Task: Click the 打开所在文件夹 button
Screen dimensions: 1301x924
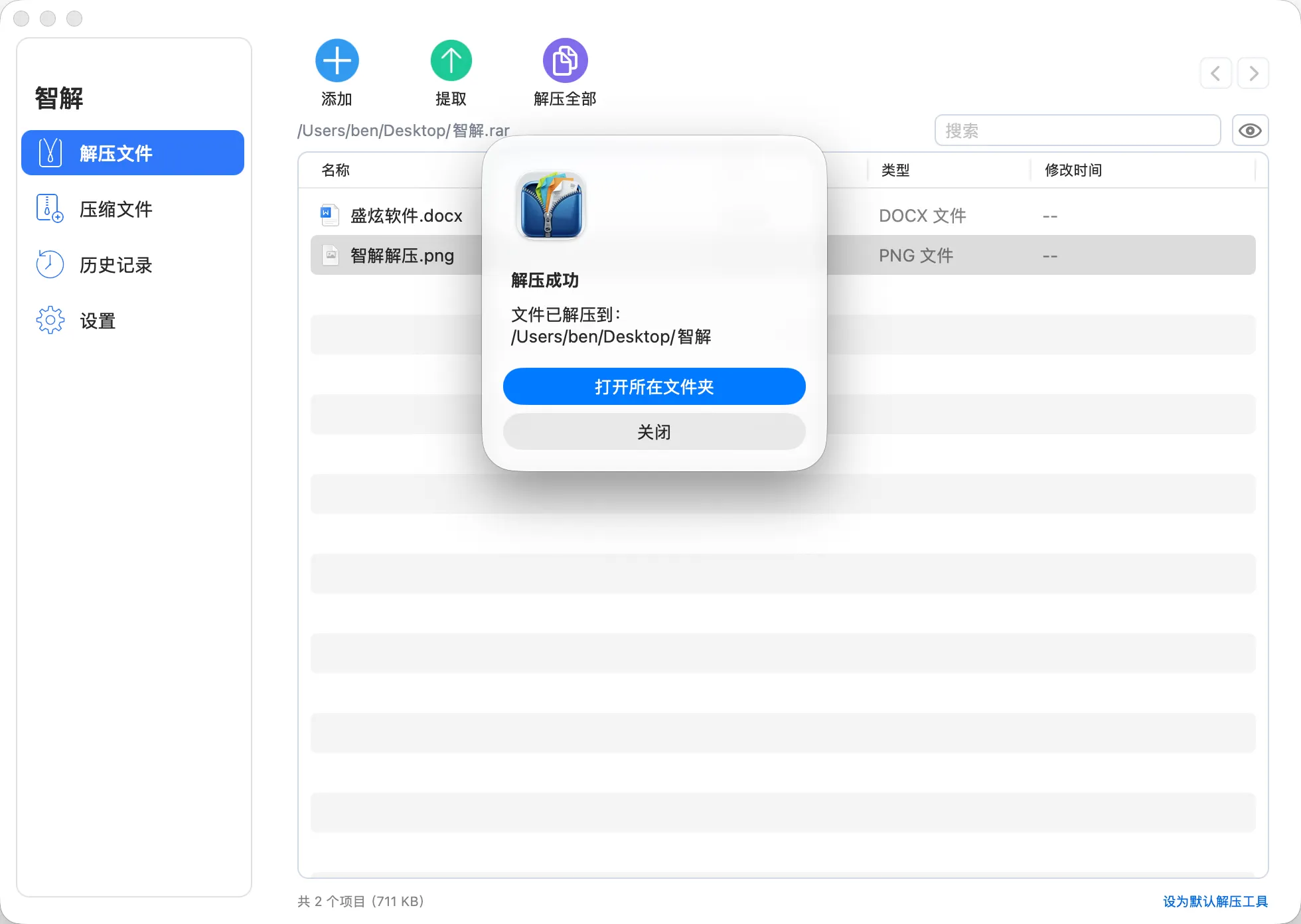Action: pos(654,386)
